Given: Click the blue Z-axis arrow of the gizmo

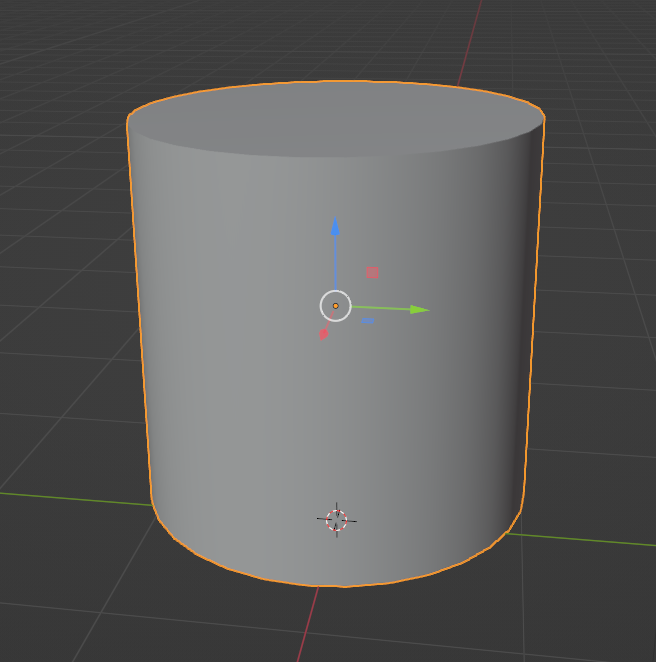Looking at the screenshot, I should click(335, 227).
